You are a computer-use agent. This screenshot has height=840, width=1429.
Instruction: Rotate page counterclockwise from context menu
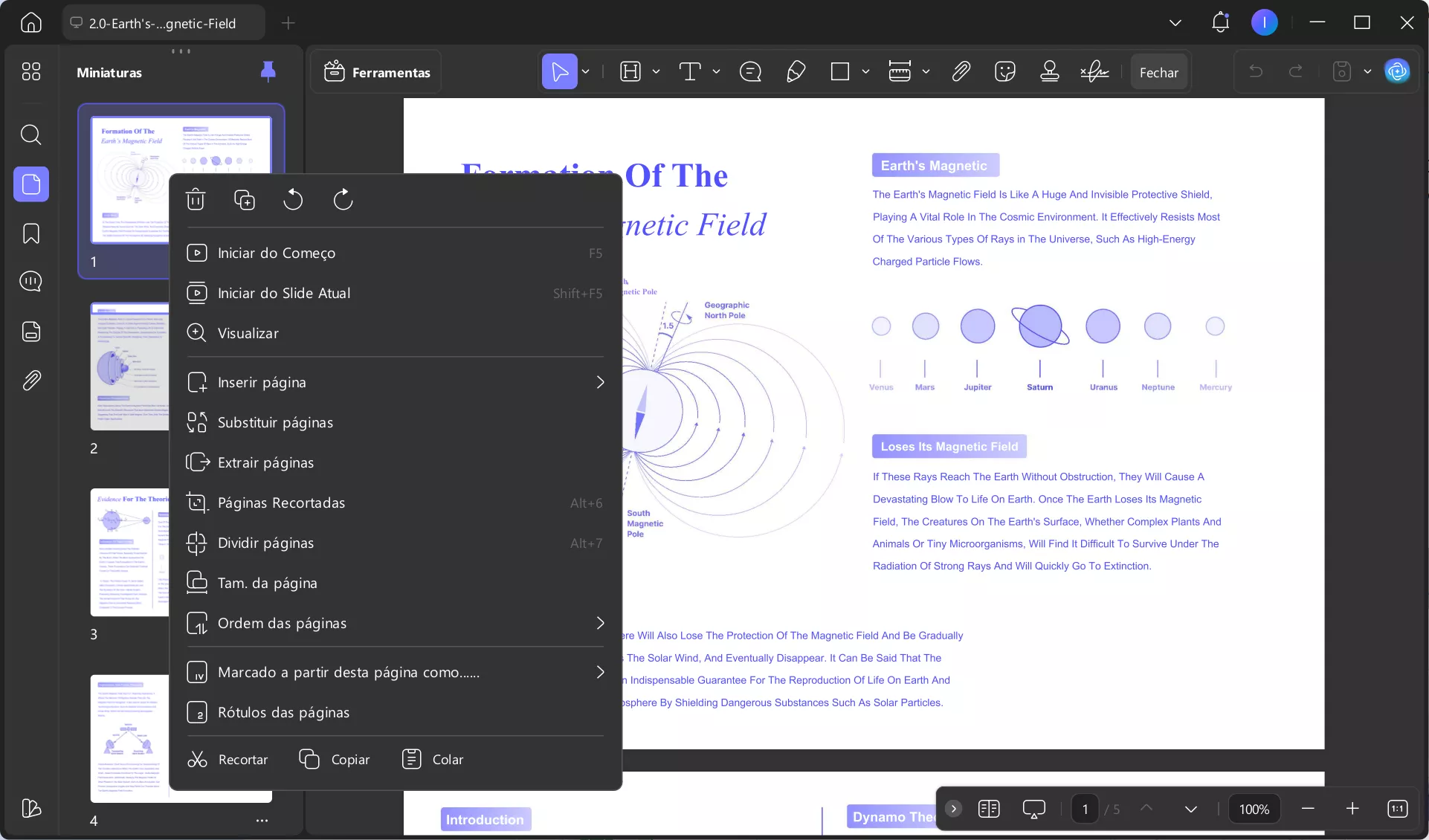[293, 199]
